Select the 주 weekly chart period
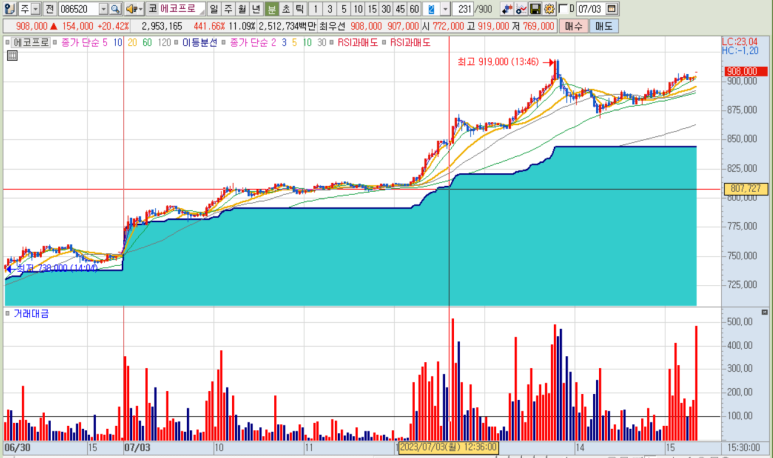The width and height of the screenshot is (773, 458). [228, 9]
